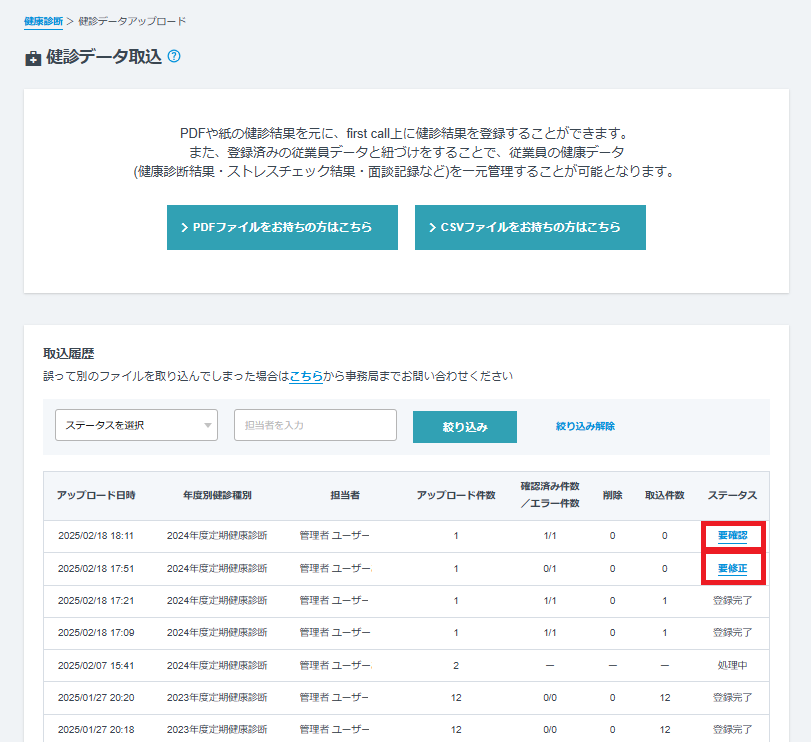Click the medical briefcase icon beside title
Viewport: 811px width, 742px height.
[33, 58]
